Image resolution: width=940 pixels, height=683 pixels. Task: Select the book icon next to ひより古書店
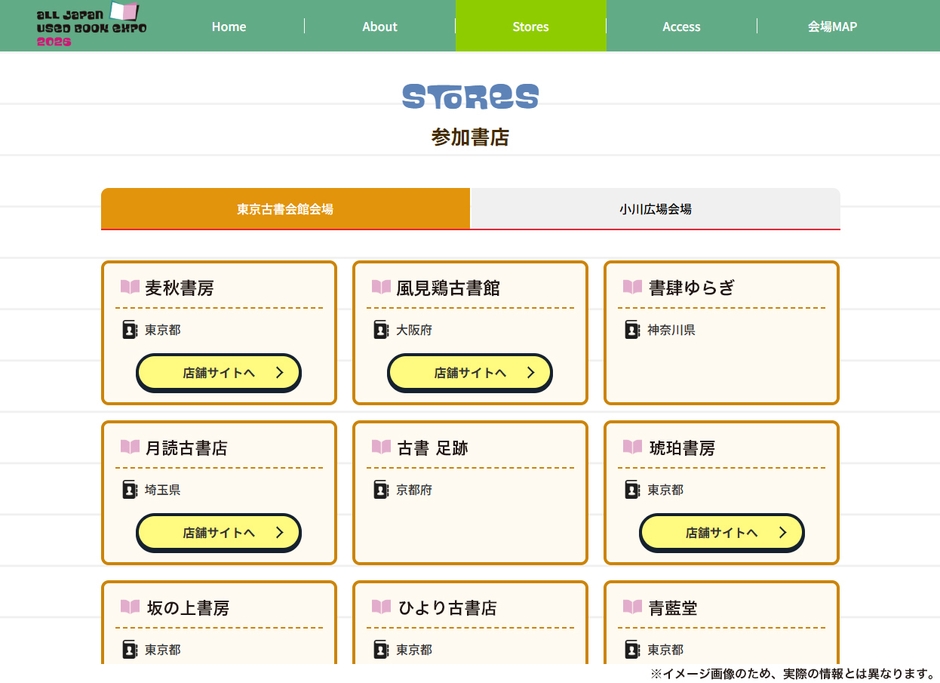pos(381,607)
